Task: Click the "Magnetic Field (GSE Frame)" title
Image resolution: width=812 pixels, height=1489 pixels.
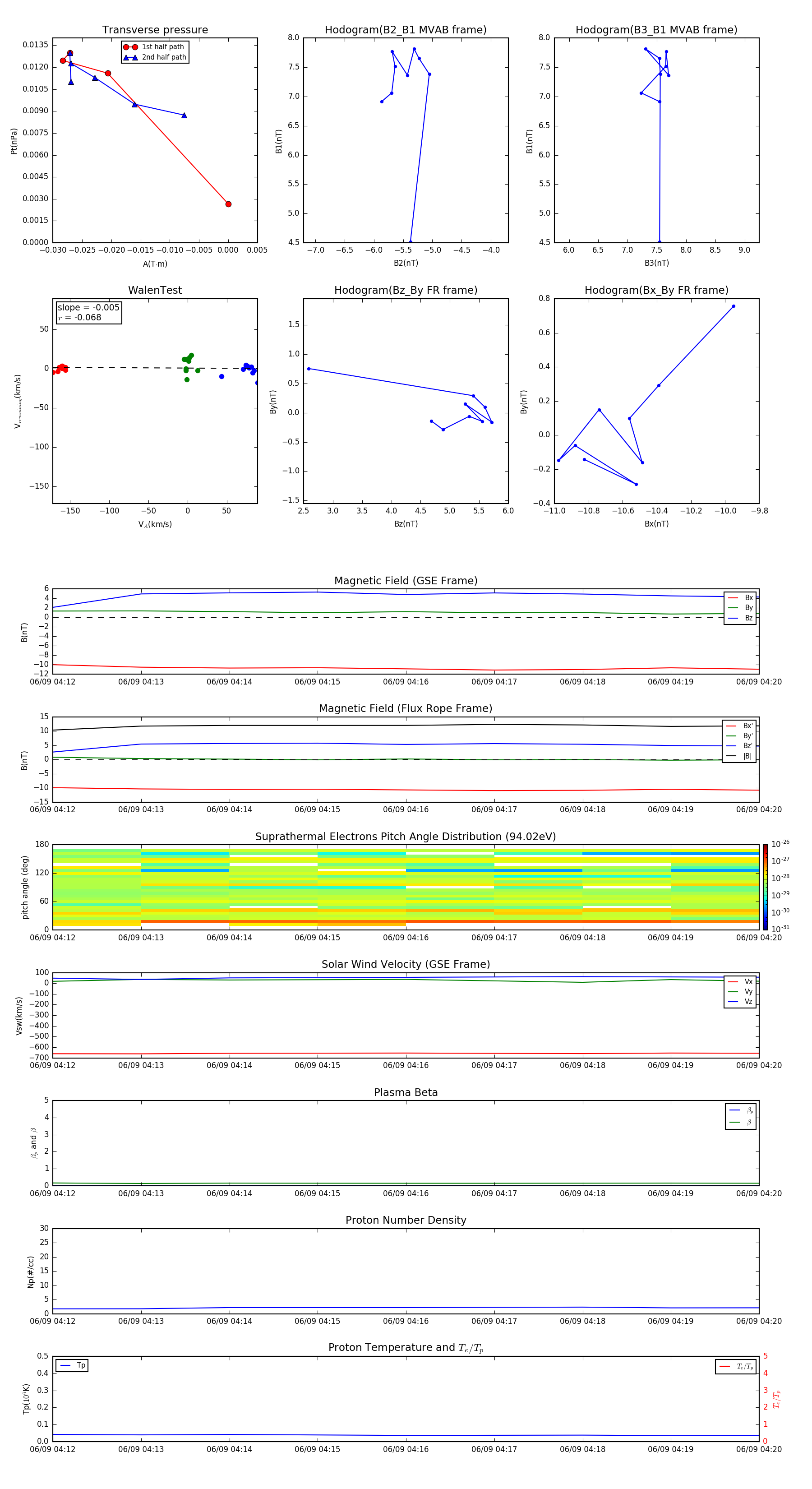Action: 406,580
